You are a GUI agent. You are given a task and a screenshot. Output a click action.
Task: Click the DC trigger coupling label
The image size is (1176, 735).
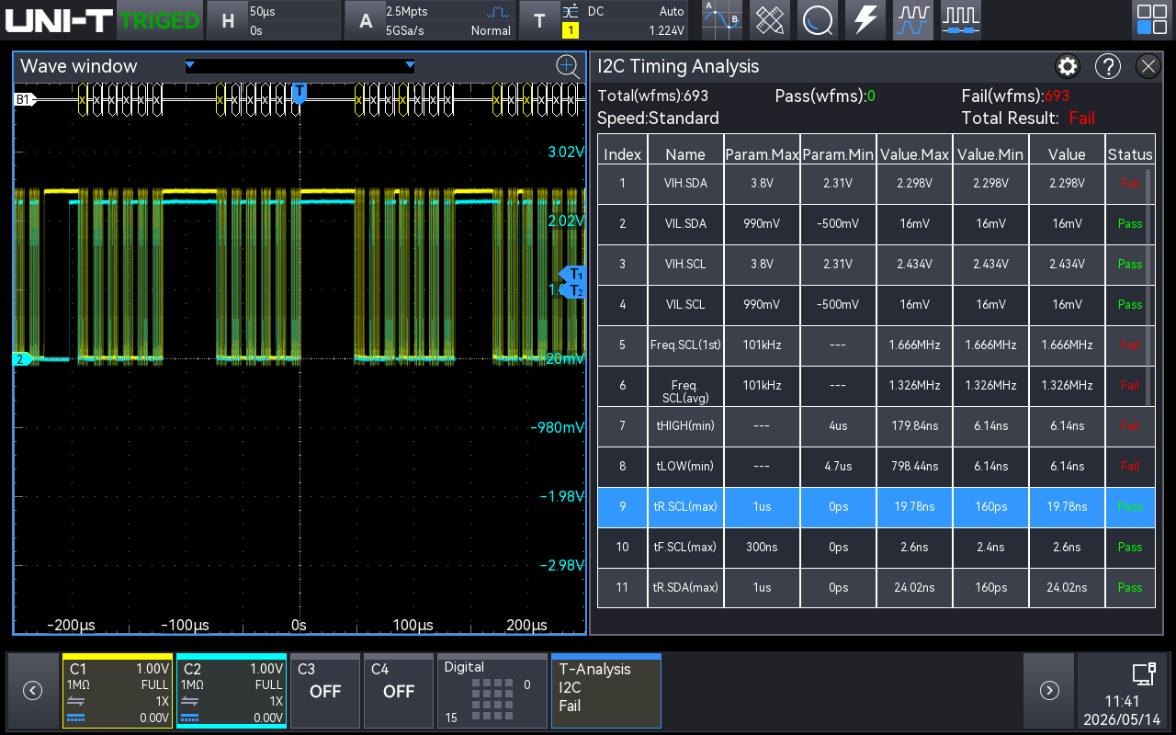coord(596,11)
